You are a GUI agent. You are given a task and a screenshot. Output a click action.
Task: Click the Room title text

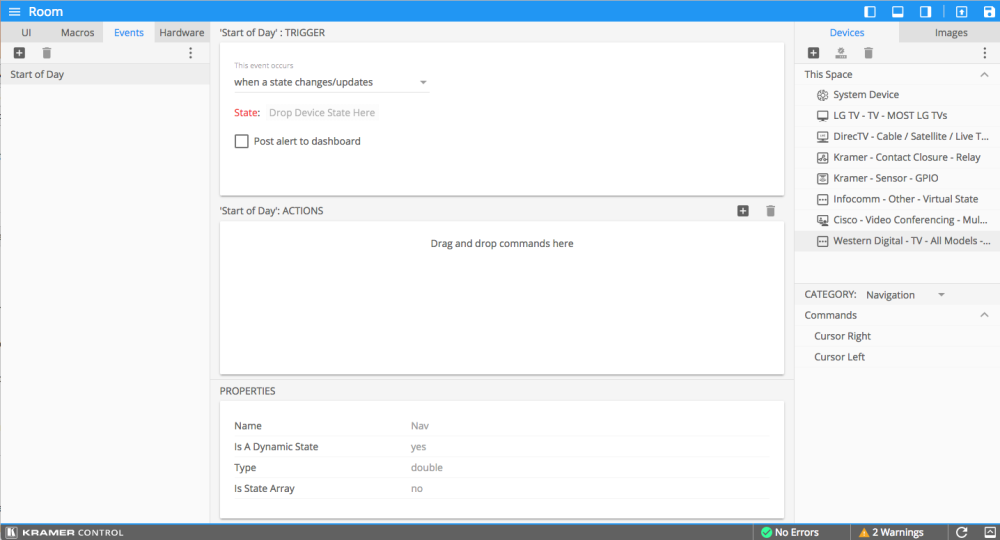pyautogui.click(x=46, y=11)
